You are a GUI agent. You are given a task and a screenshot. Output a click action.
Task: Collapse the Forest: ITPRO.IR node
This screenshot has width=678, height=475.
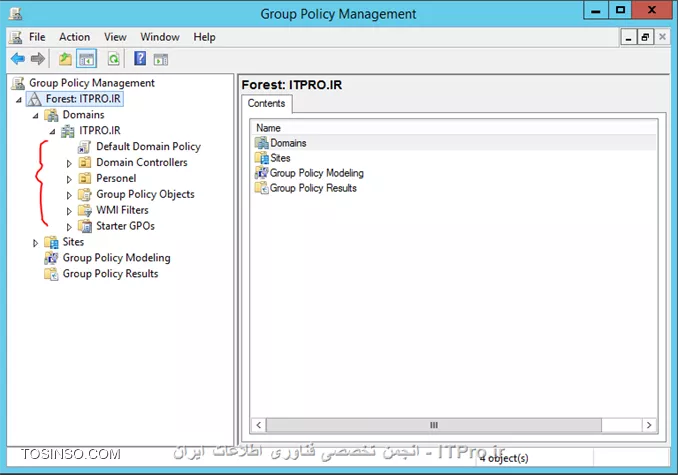click(19, 100)
